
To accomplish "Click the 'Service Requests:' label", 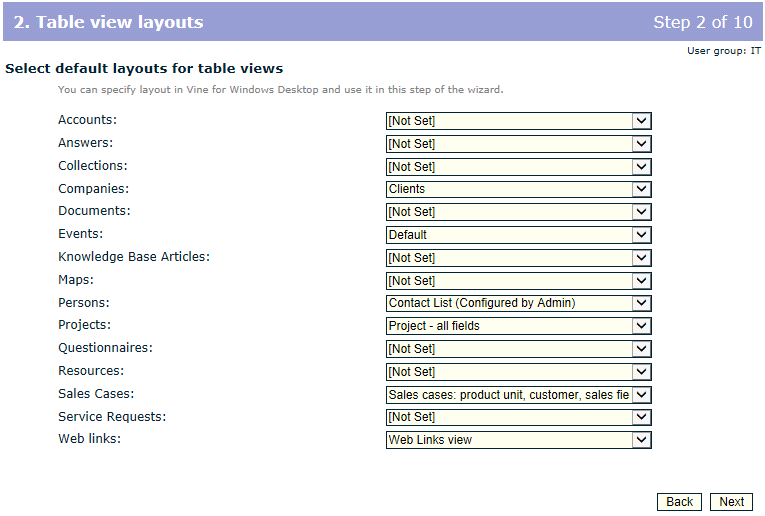I will [x=112, y=417].
